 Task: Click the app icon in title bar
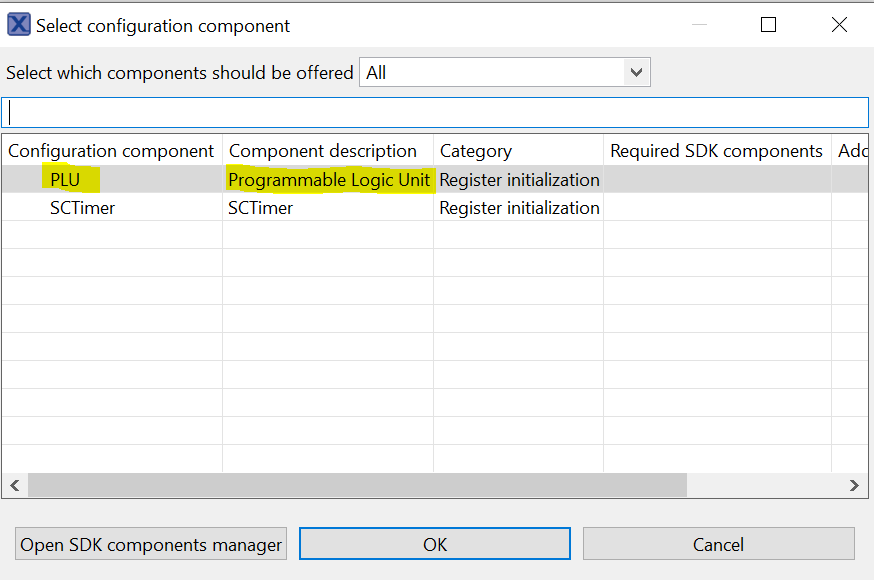[18, 25]
